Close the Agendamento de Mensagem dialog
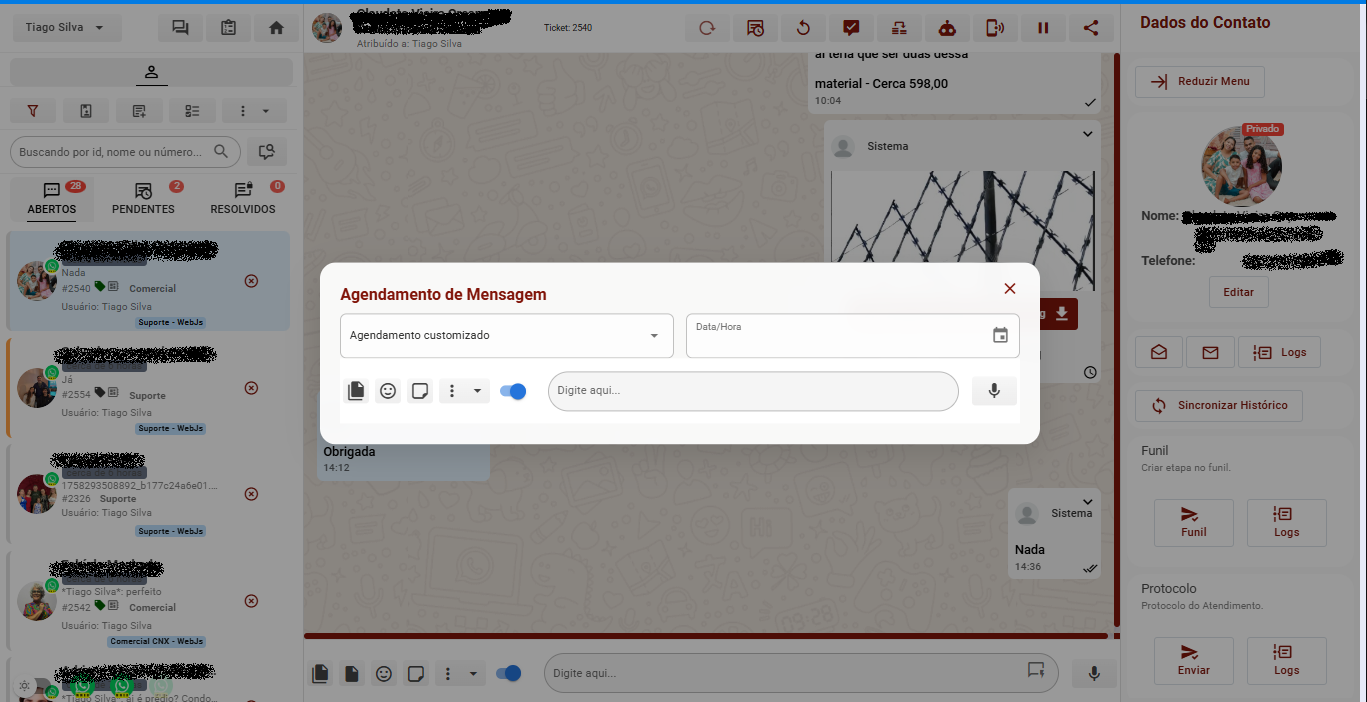Image resolution: width=1367 pixels, height=702 pixels. tap(1009, 289)
